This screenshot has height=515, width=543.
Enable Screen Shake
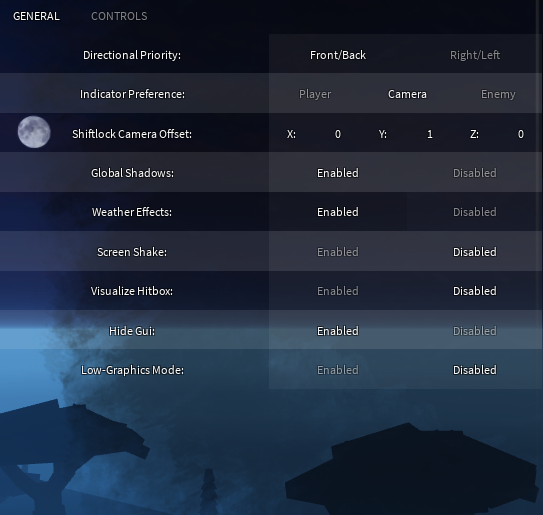pos(338,252)
